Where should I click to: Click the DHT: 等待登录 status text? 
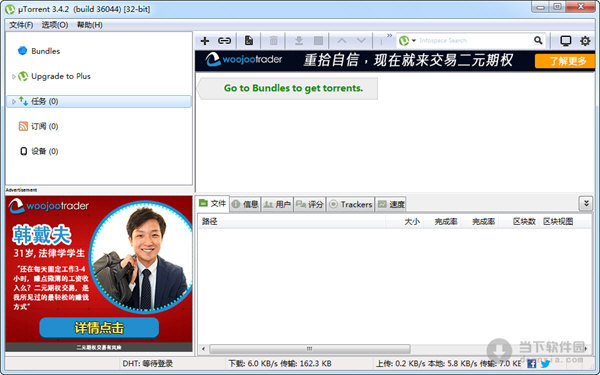[x=148, y=364]
